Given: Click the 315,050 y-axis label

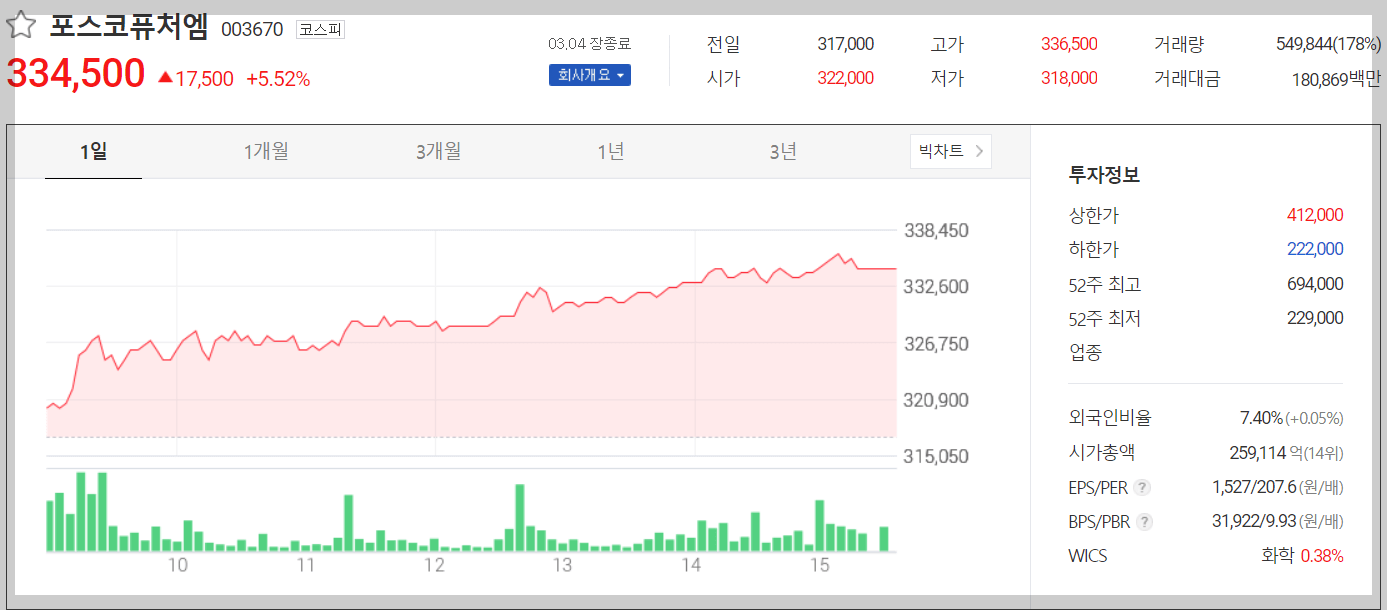Looking at the screenshot, I should [x=936, y=456].
